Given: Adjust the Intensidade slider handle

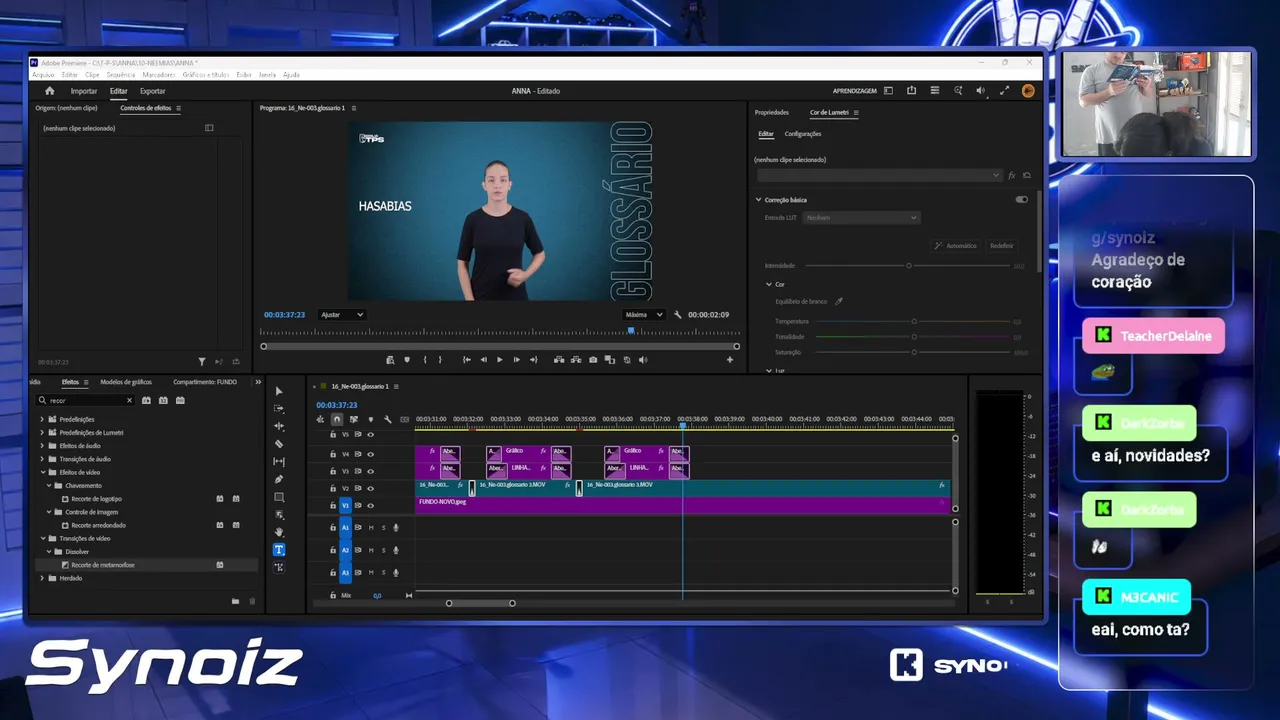Looking at the screenshot, I should pos(909,265).
